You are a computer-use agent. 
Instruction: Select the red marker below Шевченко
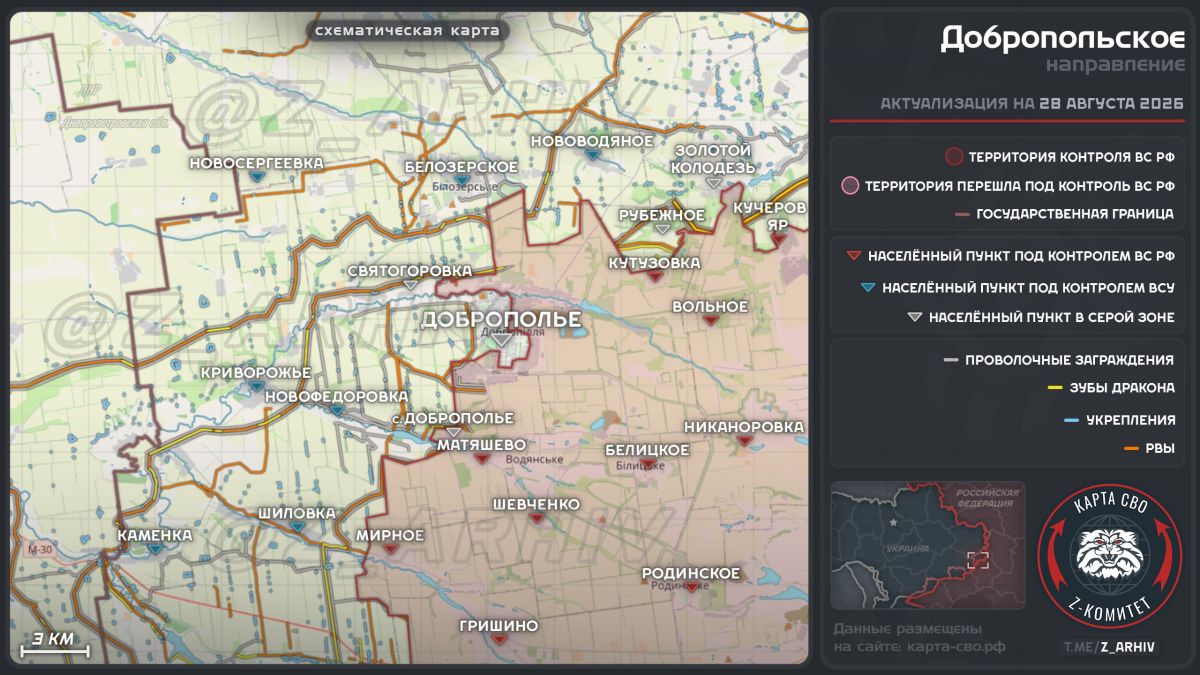pos(536,519)
